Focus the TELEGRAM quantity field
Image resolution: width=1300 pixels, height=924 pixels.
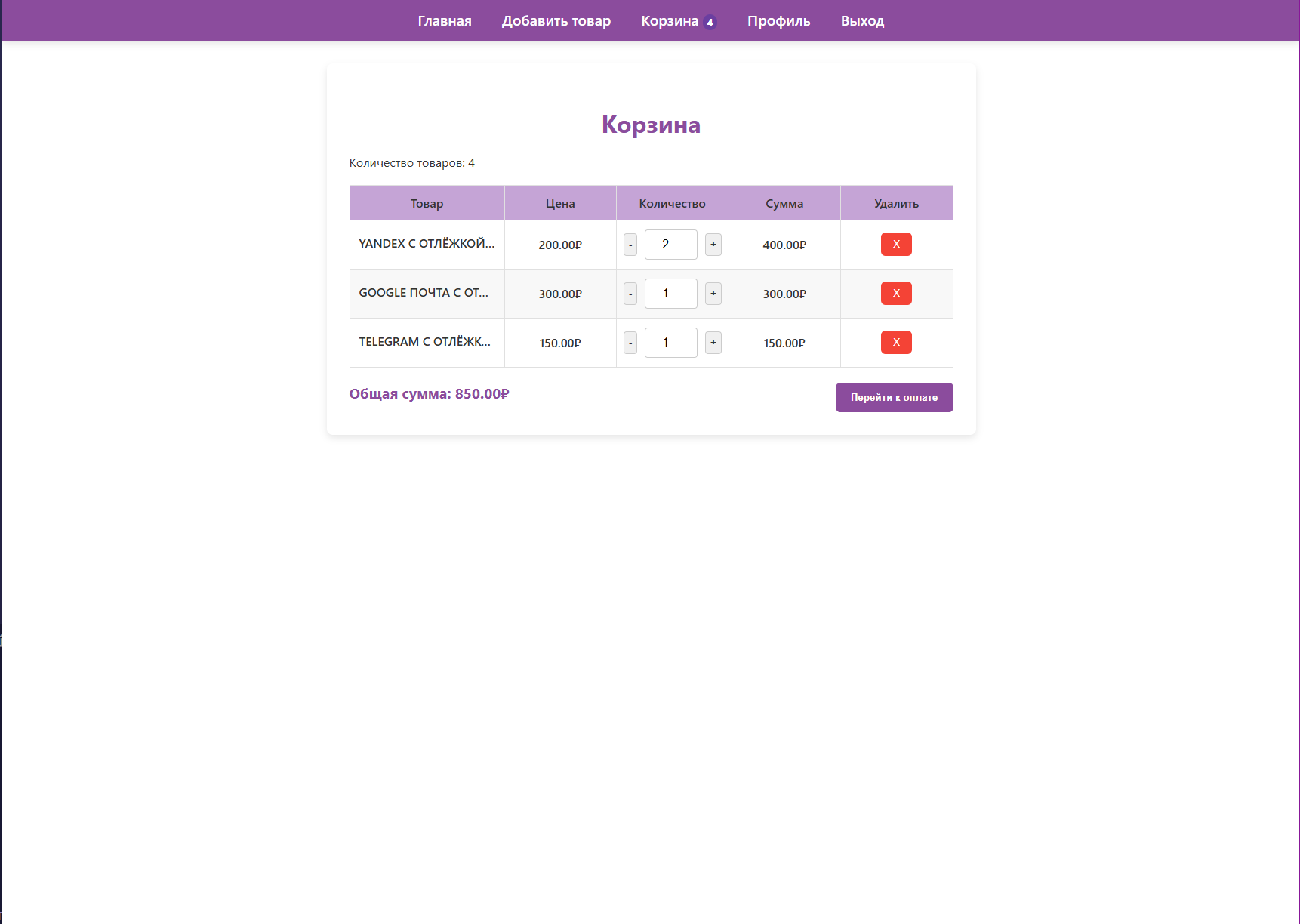(x=671, y=343)
